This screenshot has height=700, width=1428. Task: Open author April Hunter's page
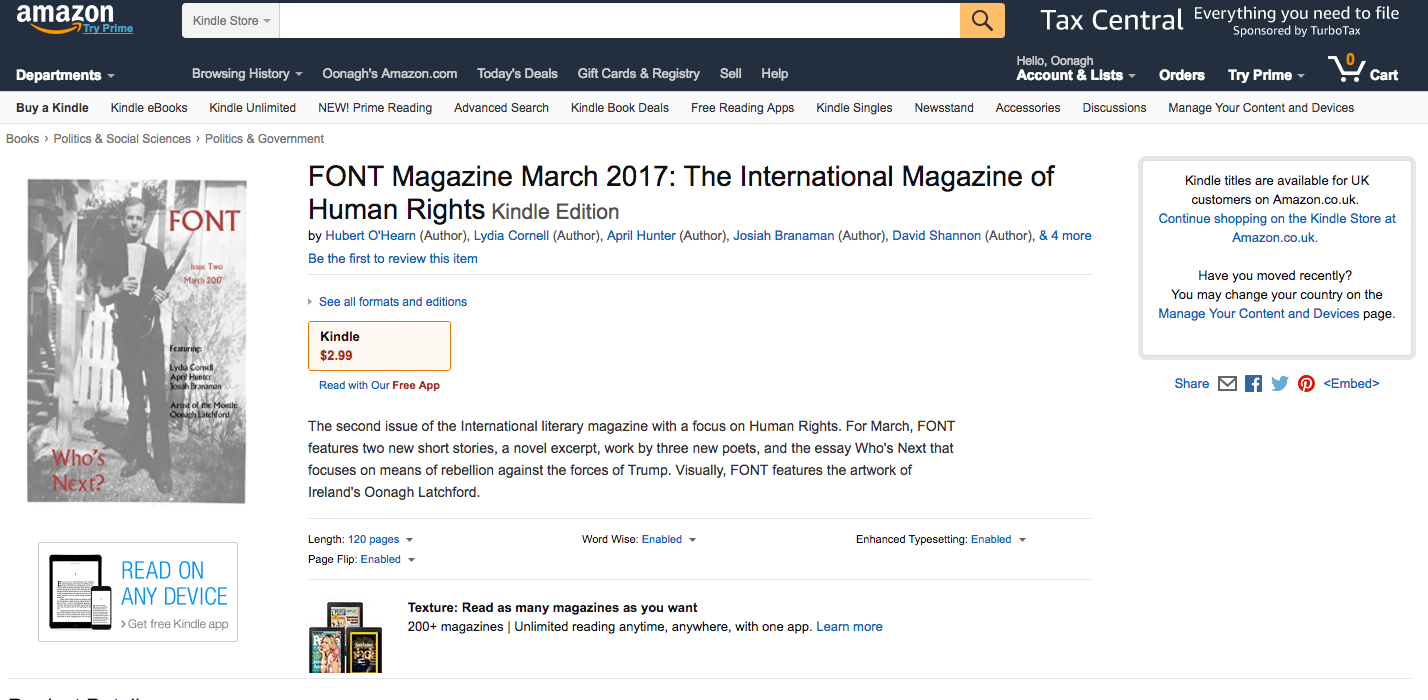(641, 236)
